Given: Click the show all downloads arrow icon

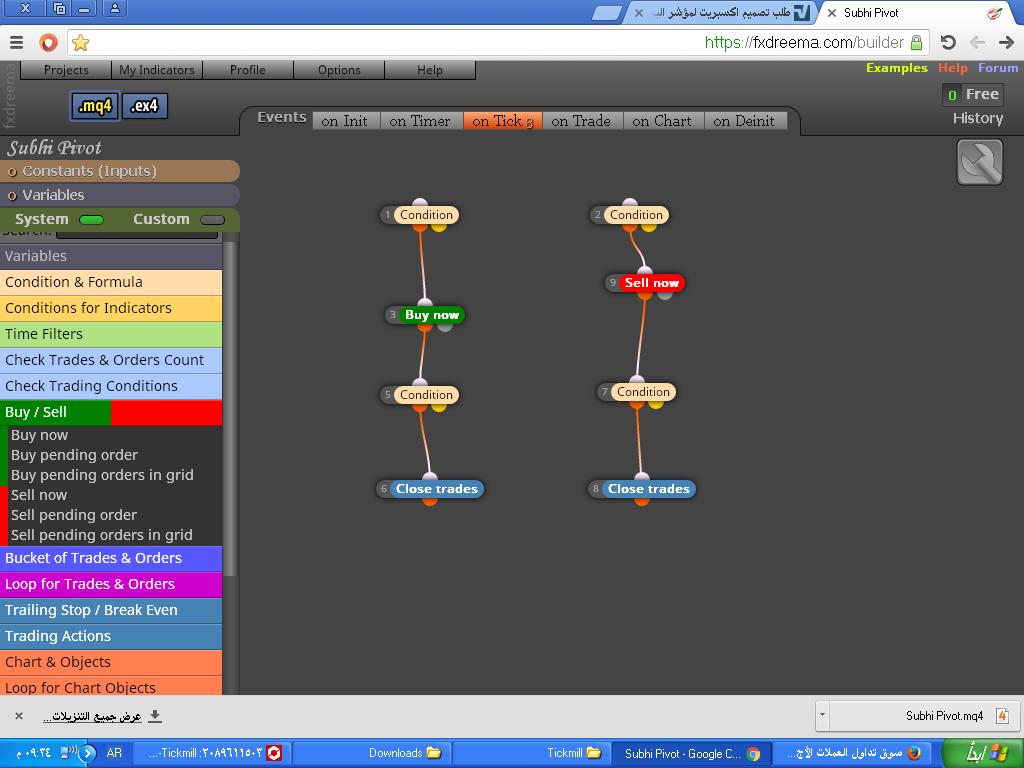Looking at the screenshot, I should point(155,716).
